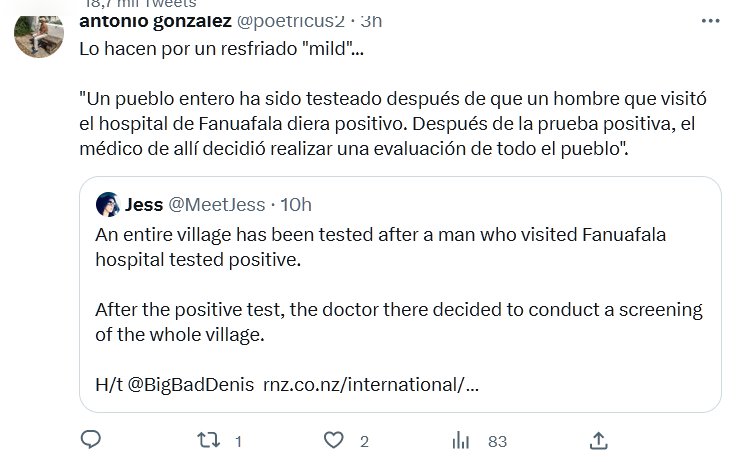Click the Jess display name in quote
This screenshot has height=462, width=740.
(145, 205)
